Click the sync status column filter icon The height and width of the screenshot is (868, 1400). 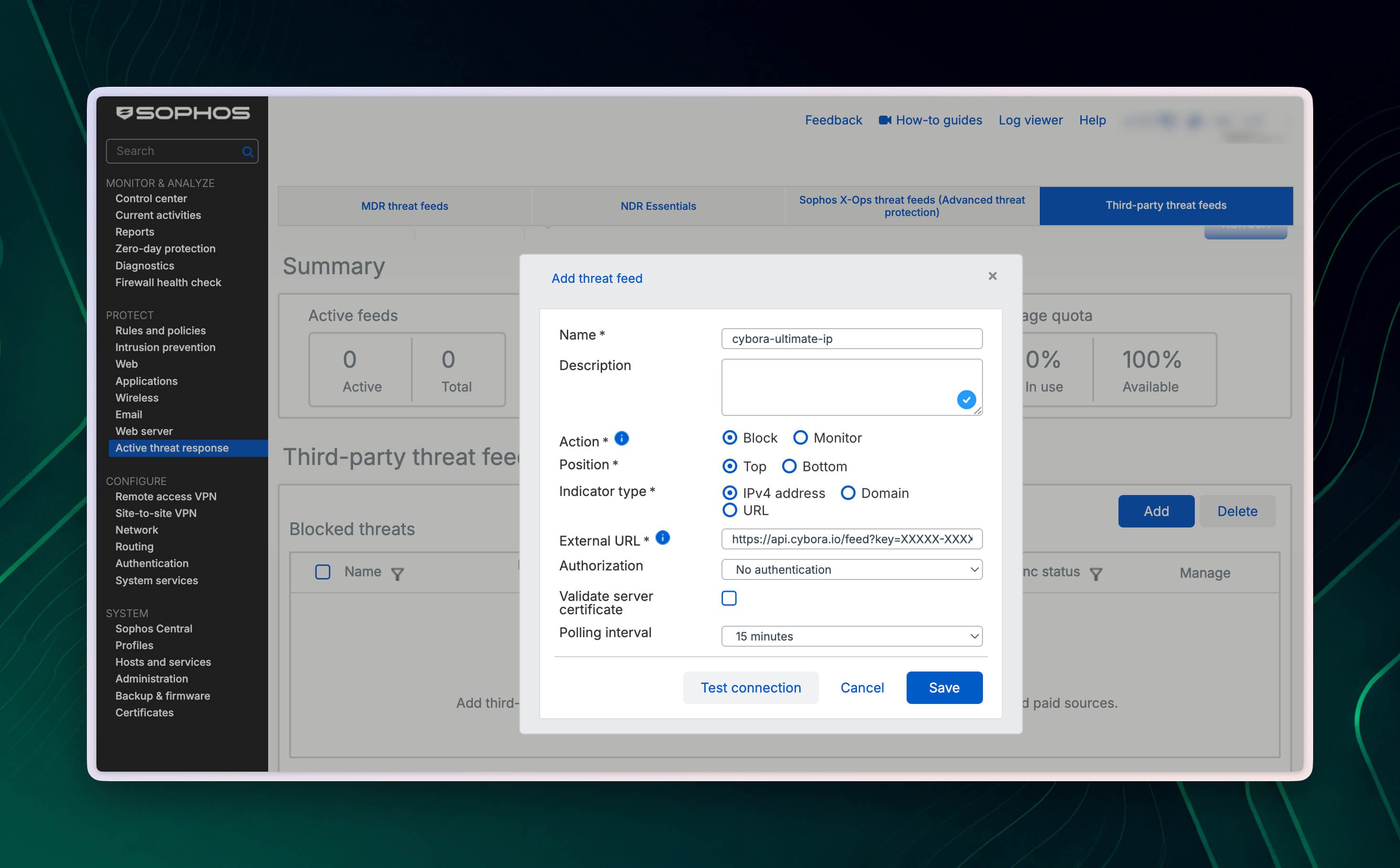[x=1096, y=573]
